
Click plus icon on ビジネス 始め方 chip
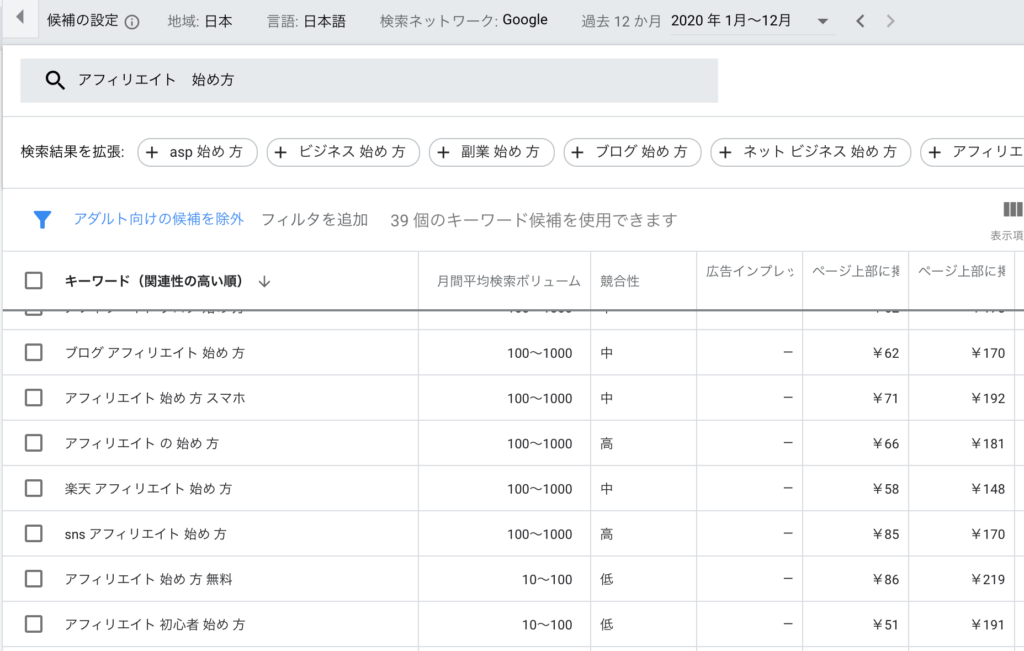(x=281, y=153)
